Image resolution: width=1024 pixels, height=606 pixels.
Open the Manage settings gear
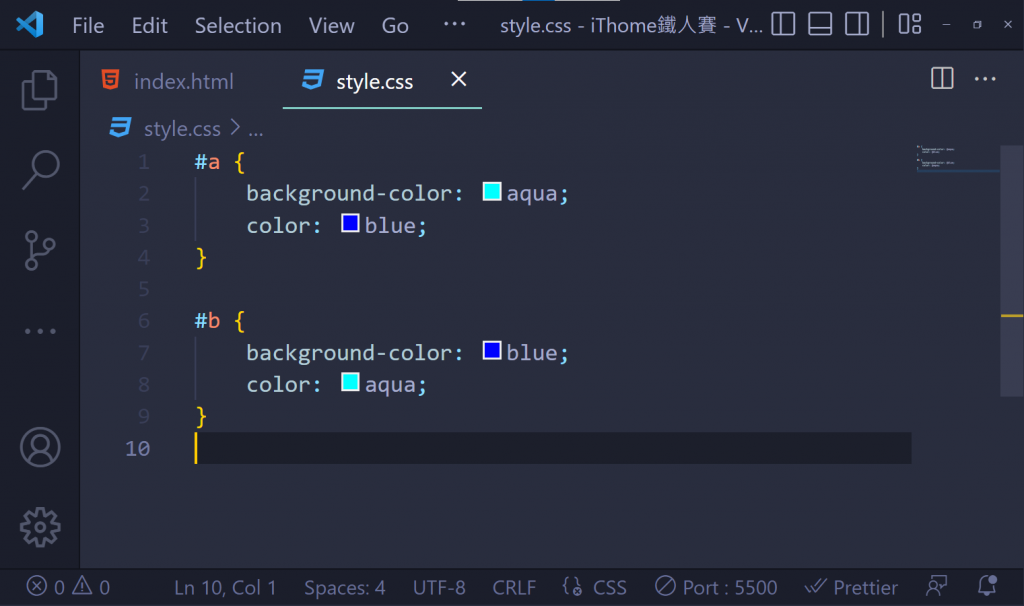pyautogui.click(x=40, y=527)
